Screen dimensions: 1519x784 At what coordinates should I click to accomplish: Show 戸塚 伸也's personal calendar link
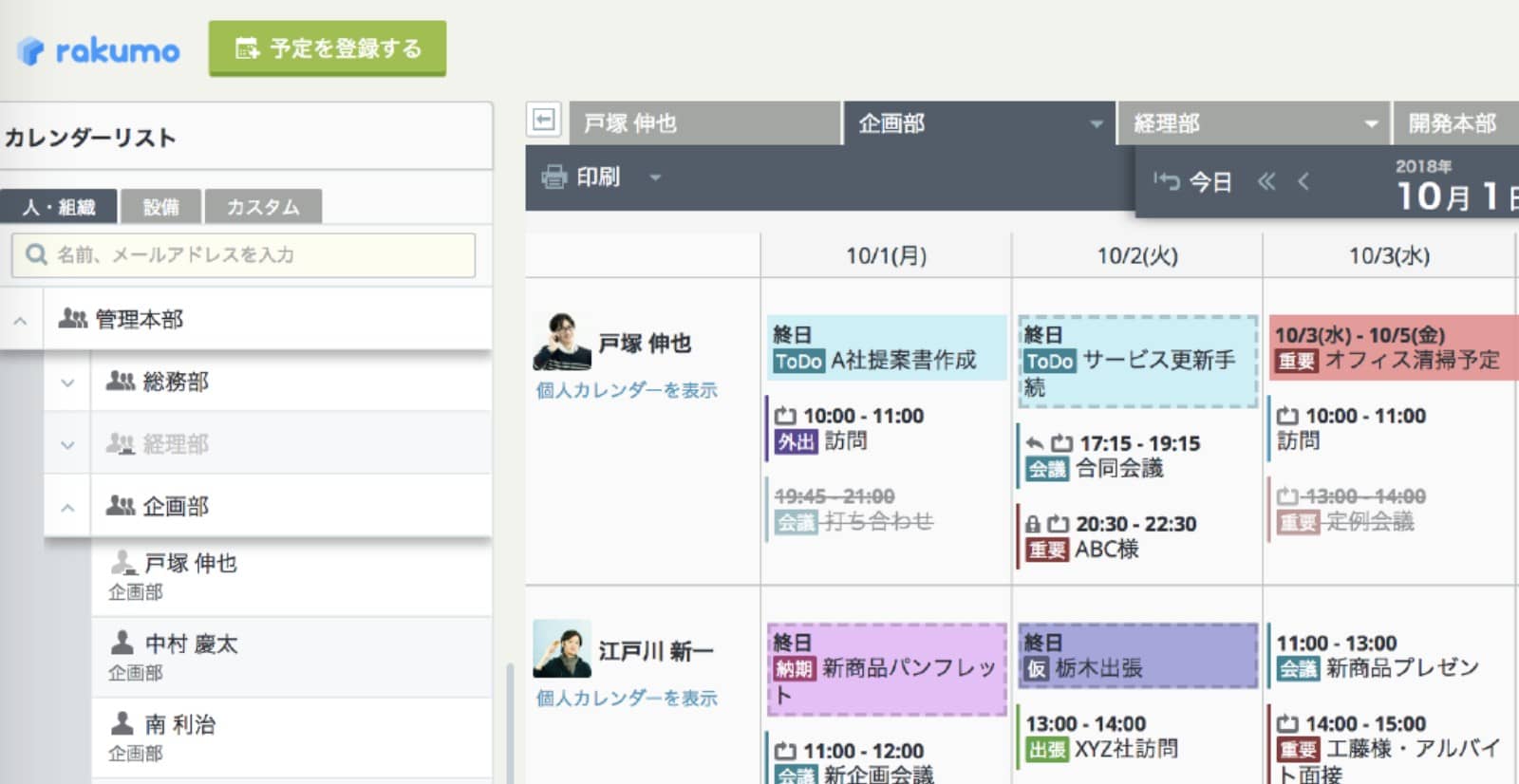pyautogui.click(x=627, y=390)
